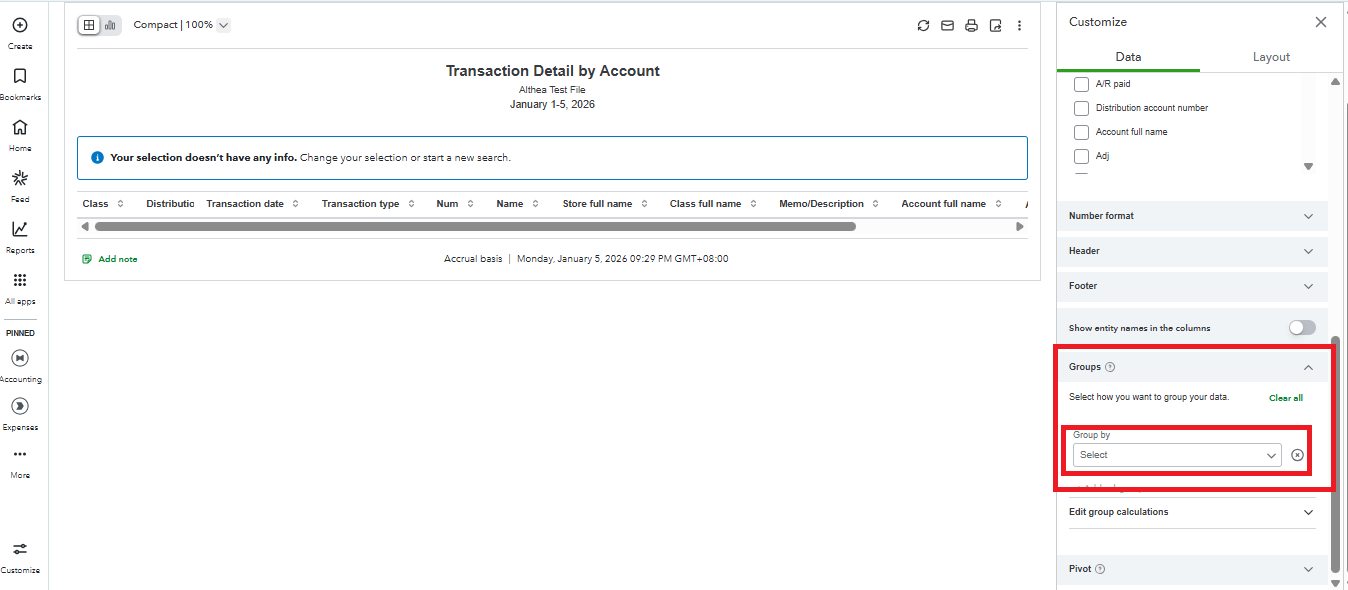
Task: Open the Group by Select dropdown
Action: [x=1177, y=455]
